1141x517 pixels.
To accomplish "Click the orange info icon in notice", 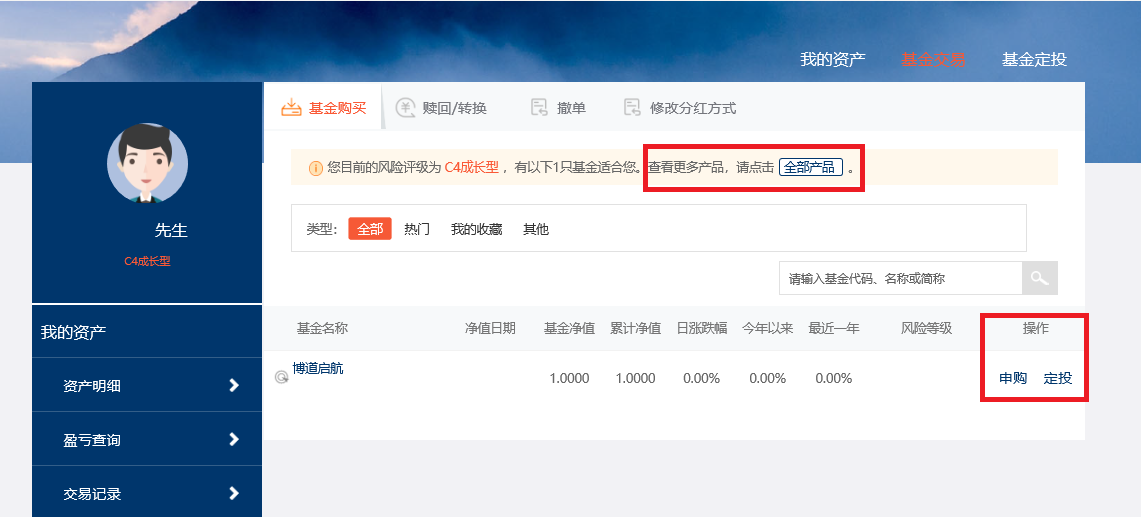I will [316, 168].
